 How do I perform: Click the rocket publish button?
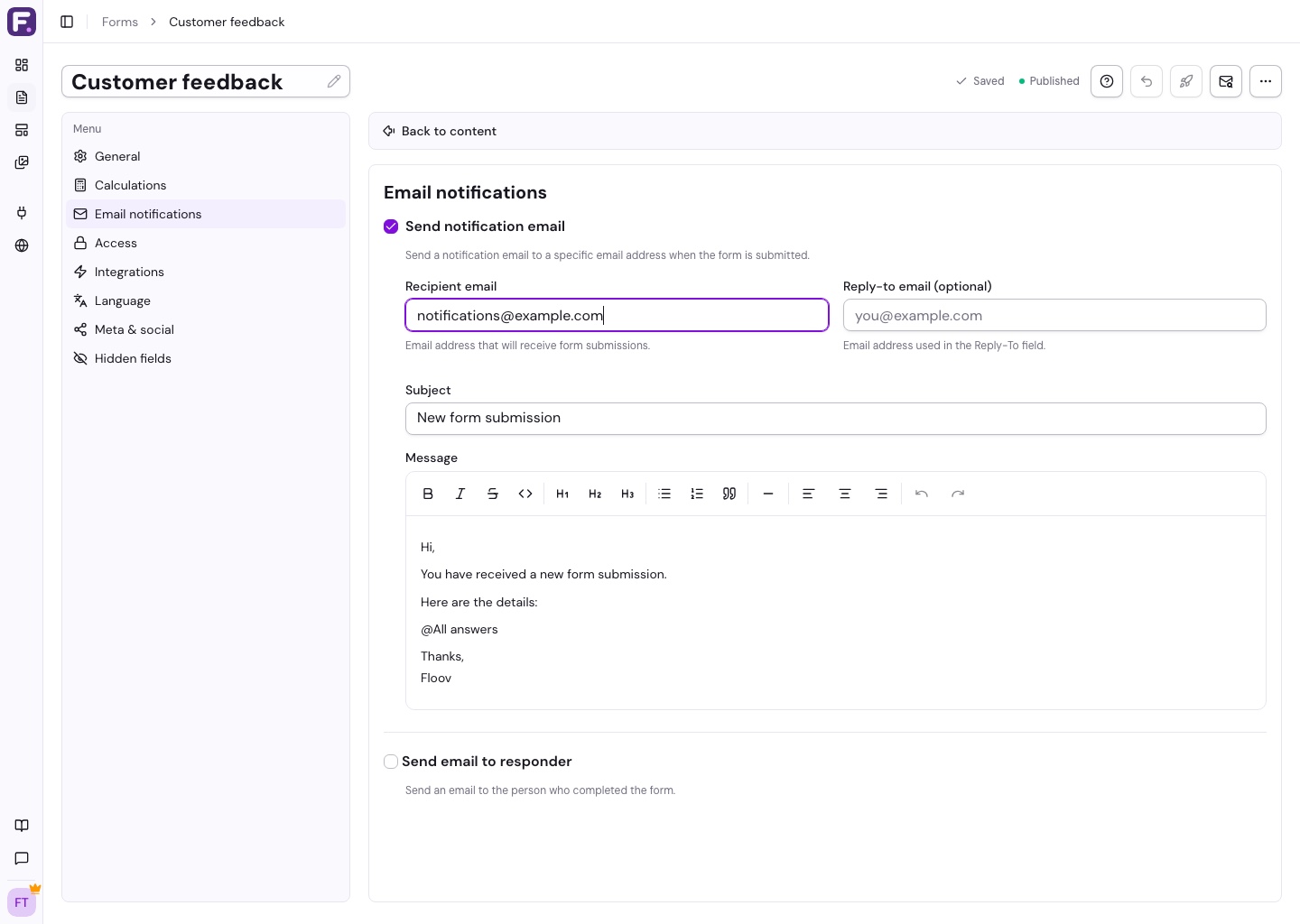[x=1186, y=81]
